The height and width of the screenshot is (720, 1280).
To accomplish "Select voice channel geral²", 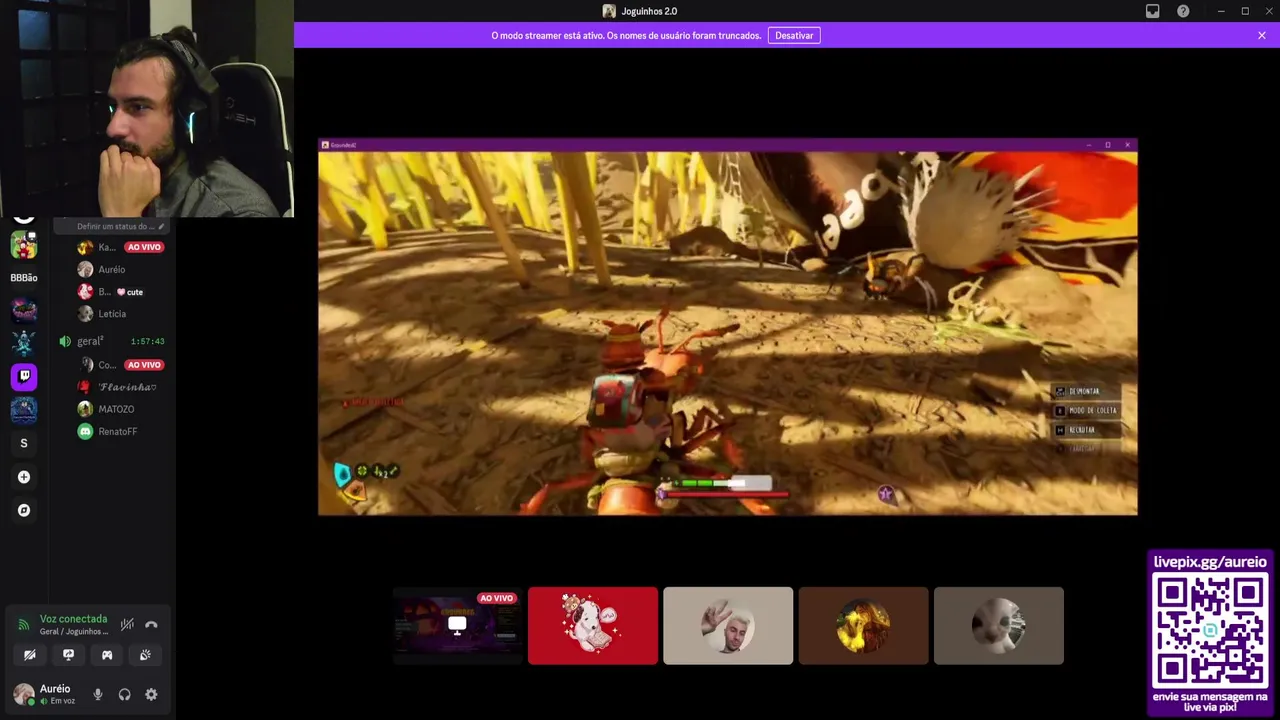I will click(x=90, y=341).
